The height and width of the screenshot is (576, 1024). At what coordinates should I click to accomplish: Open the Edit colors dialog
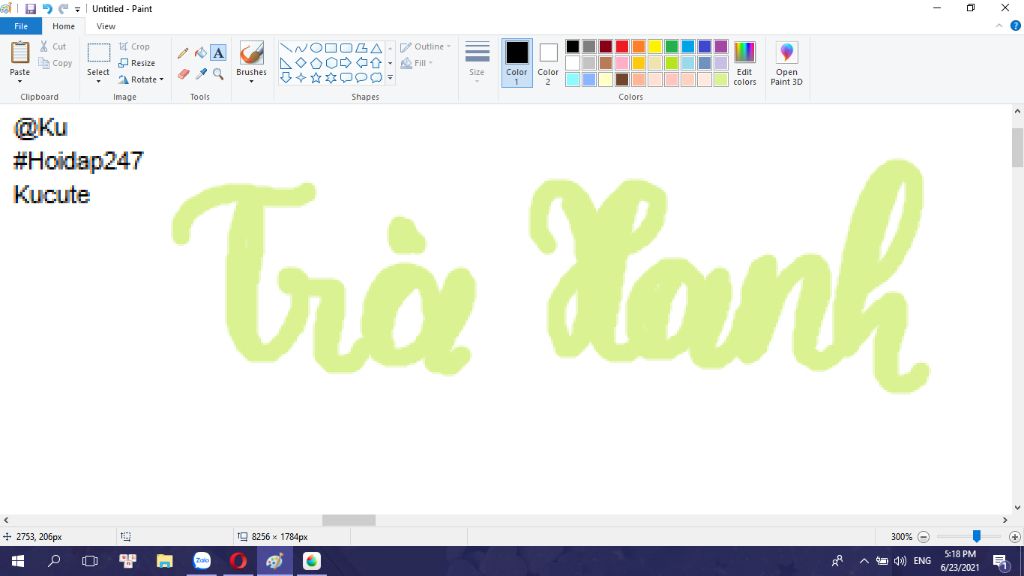[744, 63]
